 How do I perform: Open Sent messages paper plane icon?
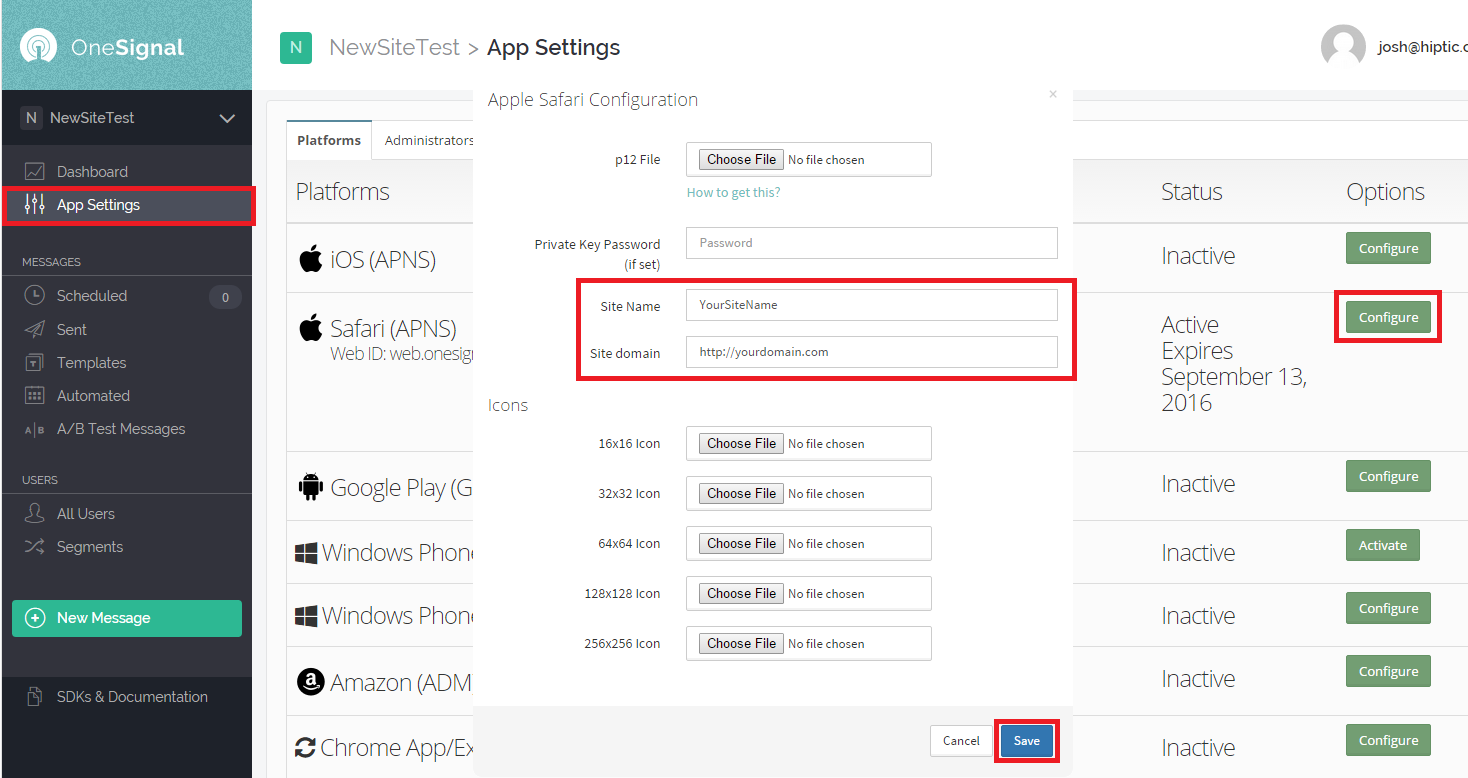click(x=35, y=330)
